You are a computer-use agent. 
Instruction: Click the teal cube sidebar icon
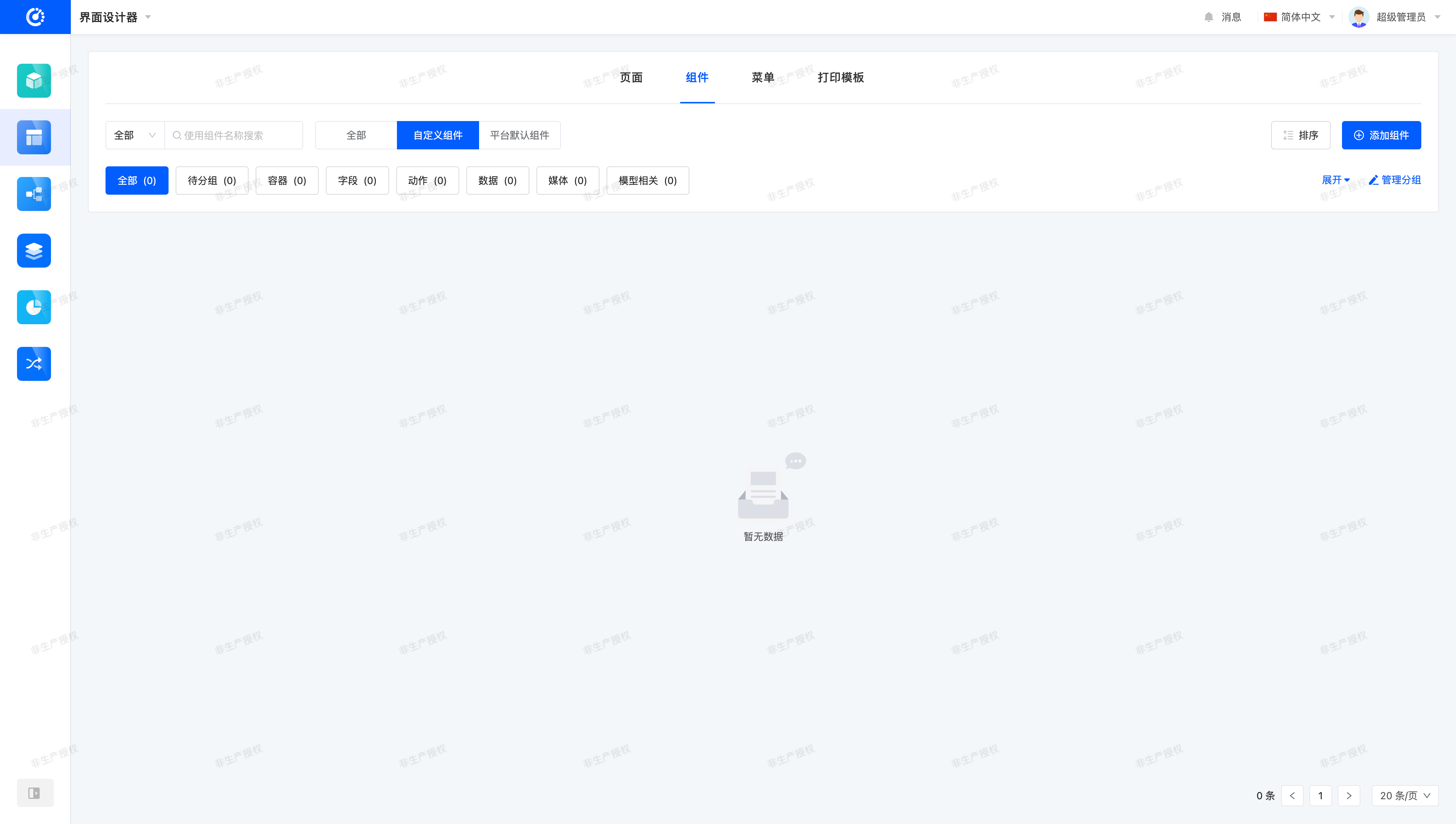pyautogui.click(x=34, y=81)
